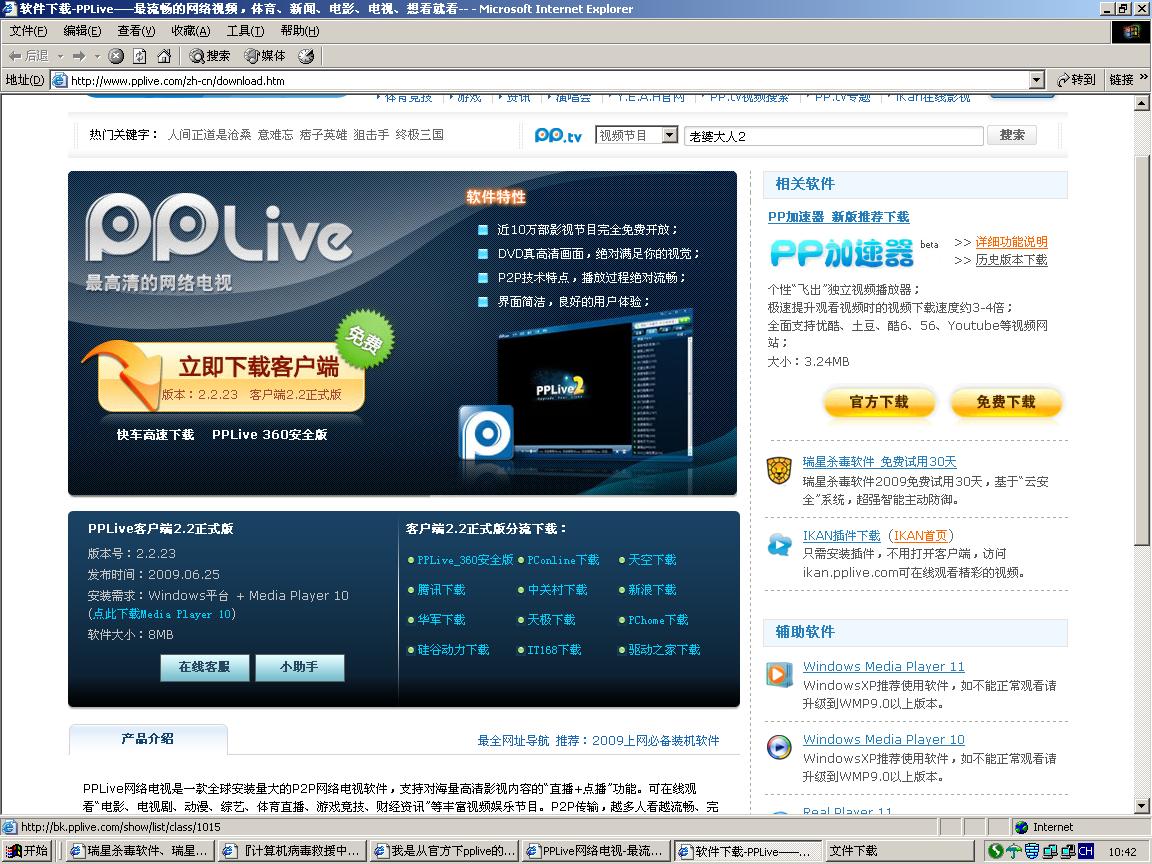Refresh the page using the Refresh icon
The width and height of the screenshot is (1152, 864).
tap(140, 56)
